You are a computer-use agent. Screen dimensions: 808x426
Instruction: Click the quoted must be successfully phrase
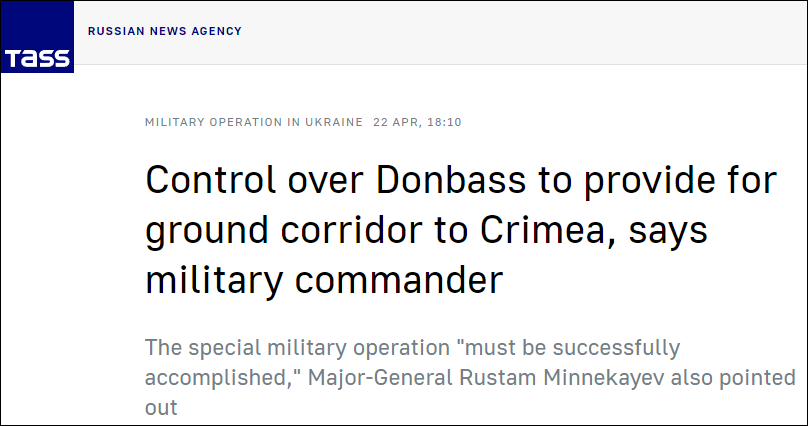(x=571, y=349)
